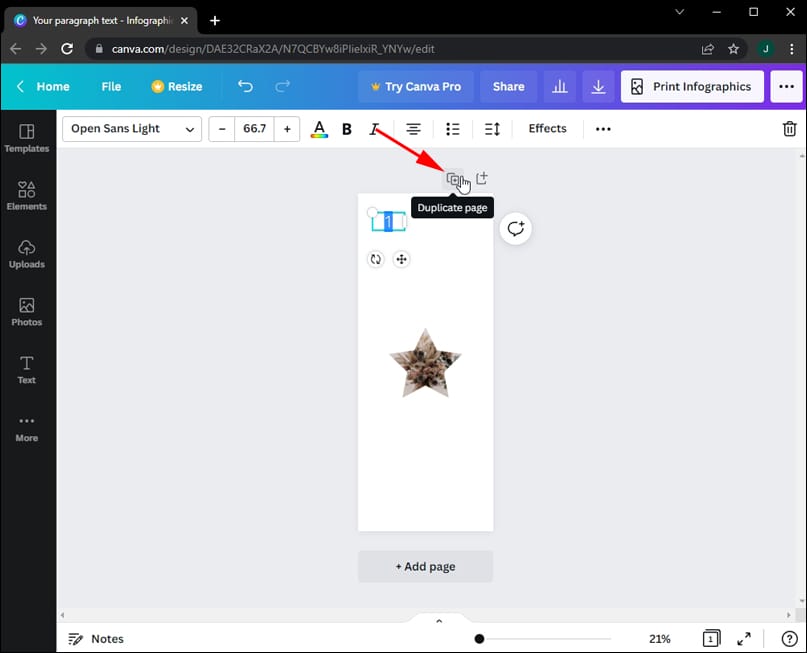Select the Your paragraph text browser tab

[x=97, y=20]
